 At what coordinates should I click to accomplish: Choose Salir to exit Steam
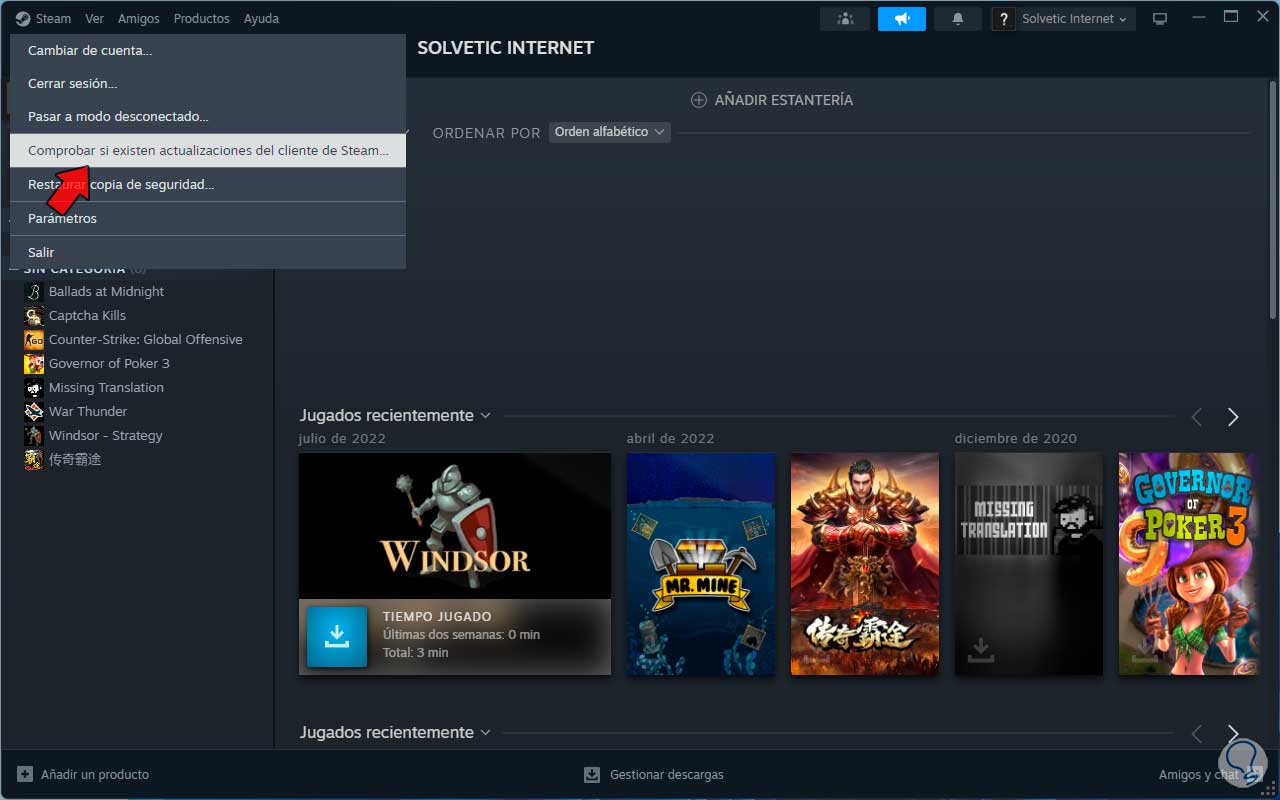point(208,252)
